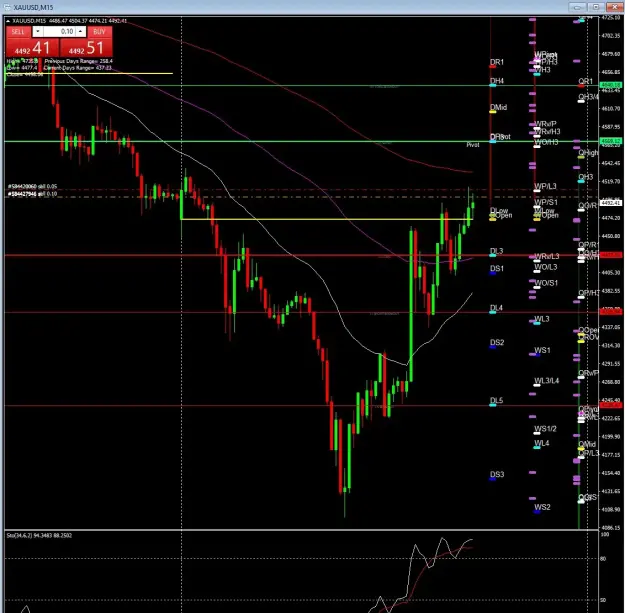Image resolution: width=625 pixels, height=613 pixels.
Task: Minimize the XAUUSD,M15 chart window
Action: 577,7
